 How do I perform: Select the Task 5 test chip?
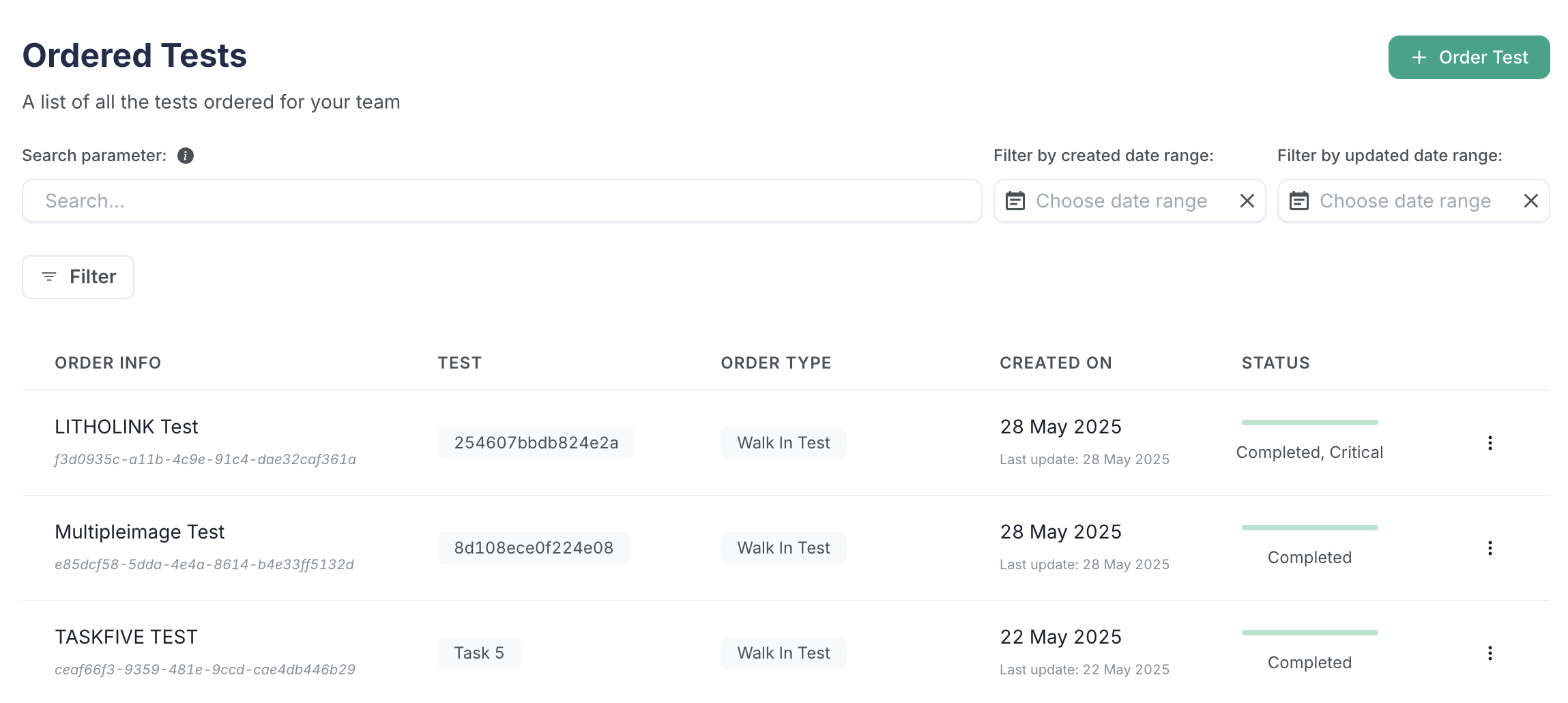(479, 652)
